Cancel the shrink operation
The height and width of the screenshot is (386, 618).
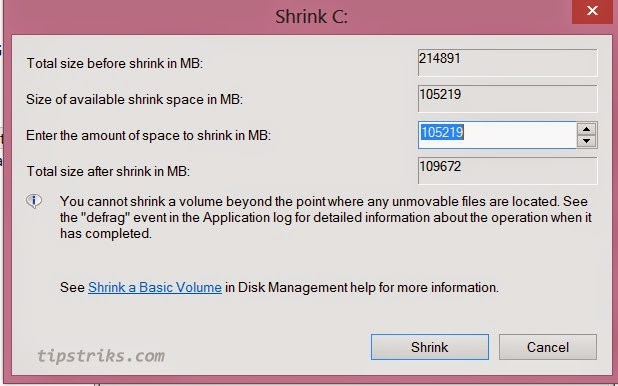point(548,347)
